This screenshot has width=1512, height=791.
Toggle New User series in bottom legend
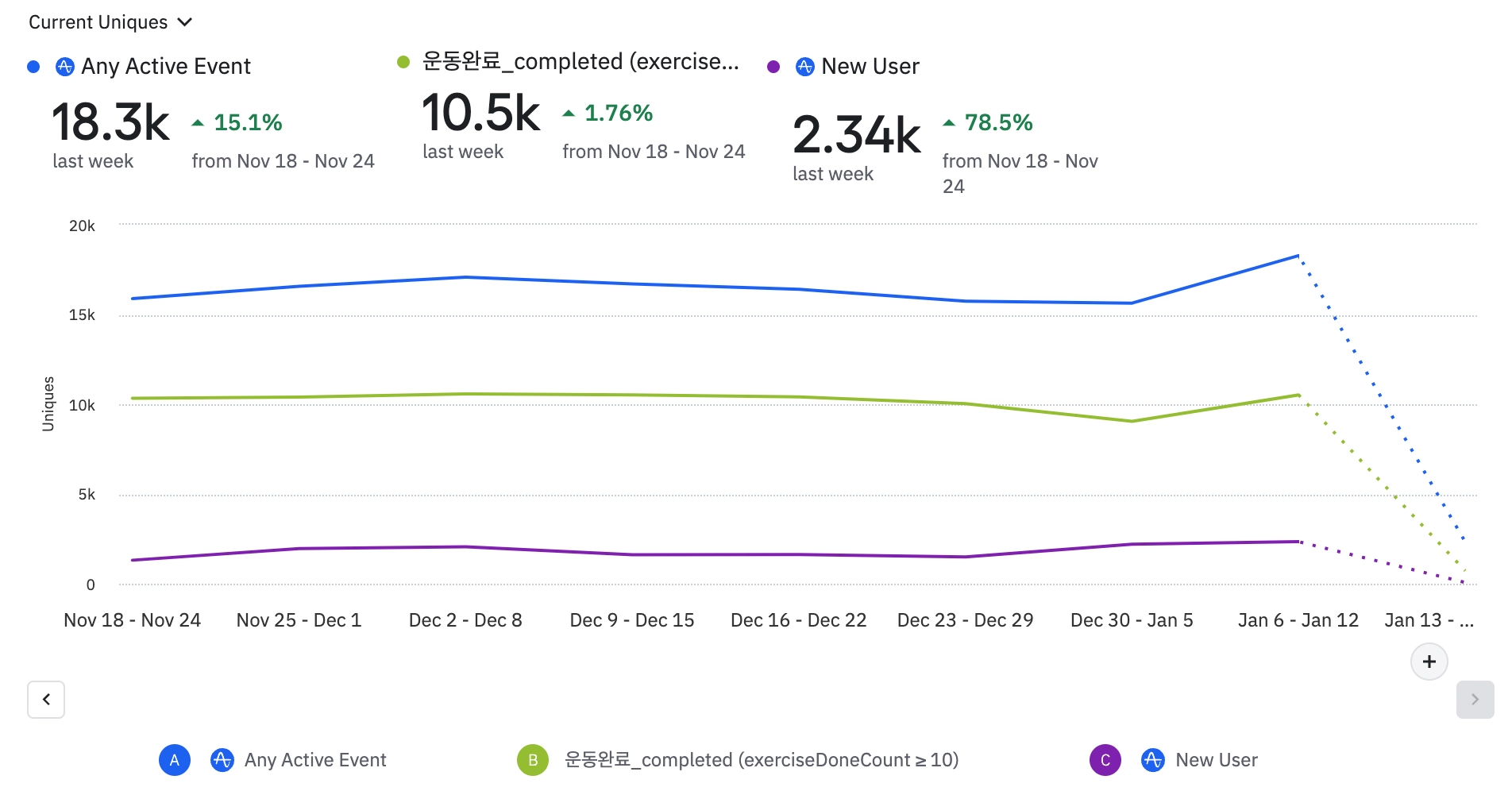tap(1217, 760)
